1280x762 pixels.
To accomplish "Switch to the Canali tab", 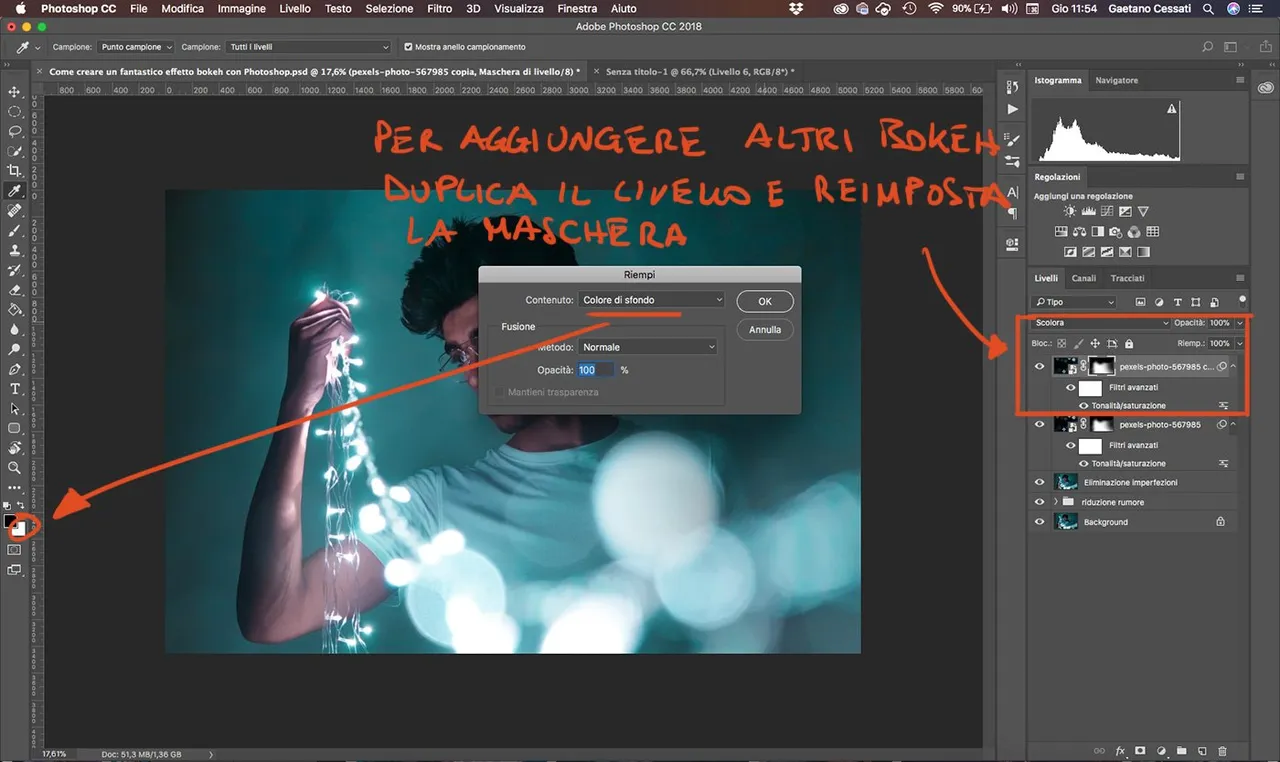I will [1083, 278].
